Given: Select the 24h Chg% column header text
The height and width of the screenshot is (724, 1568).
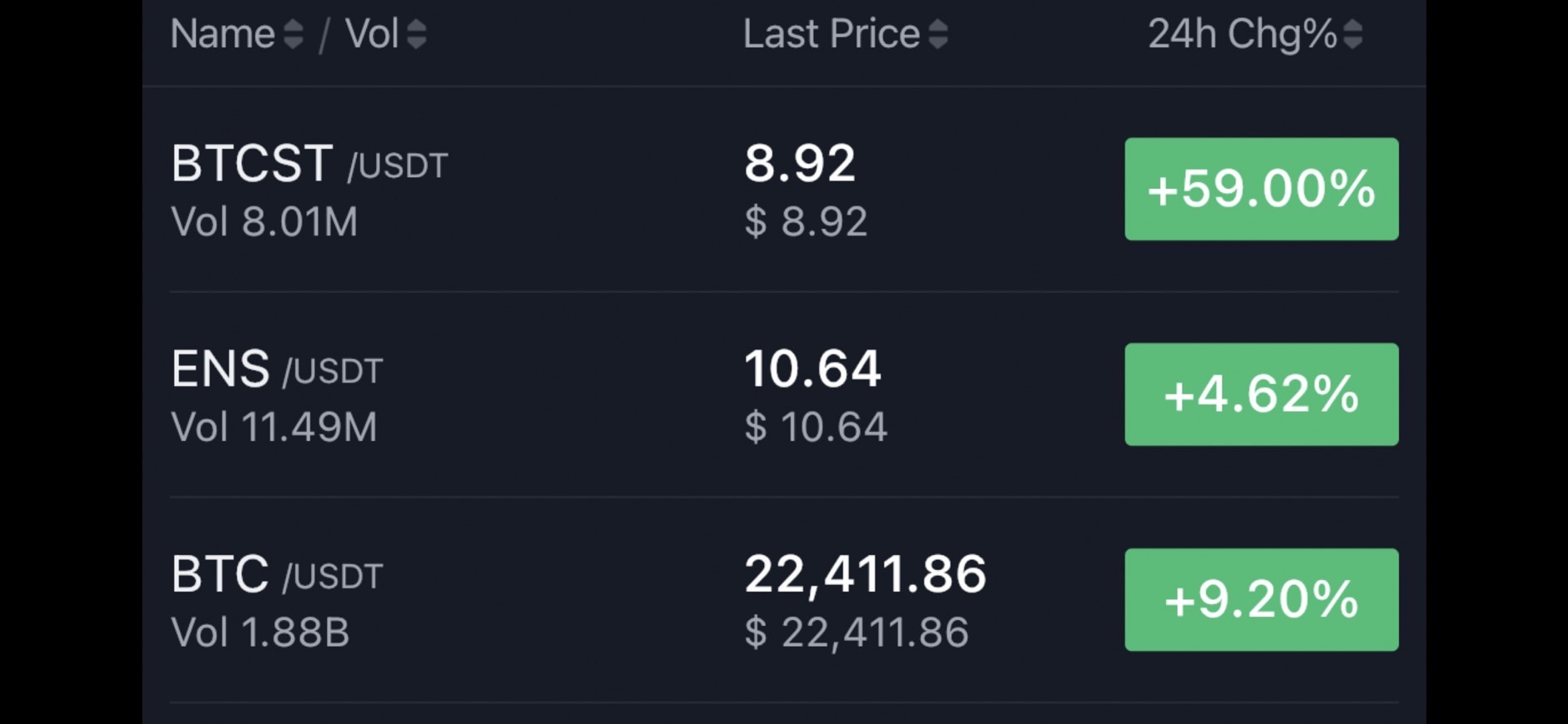Looking at the screenshot, I should coord(1242,34).
